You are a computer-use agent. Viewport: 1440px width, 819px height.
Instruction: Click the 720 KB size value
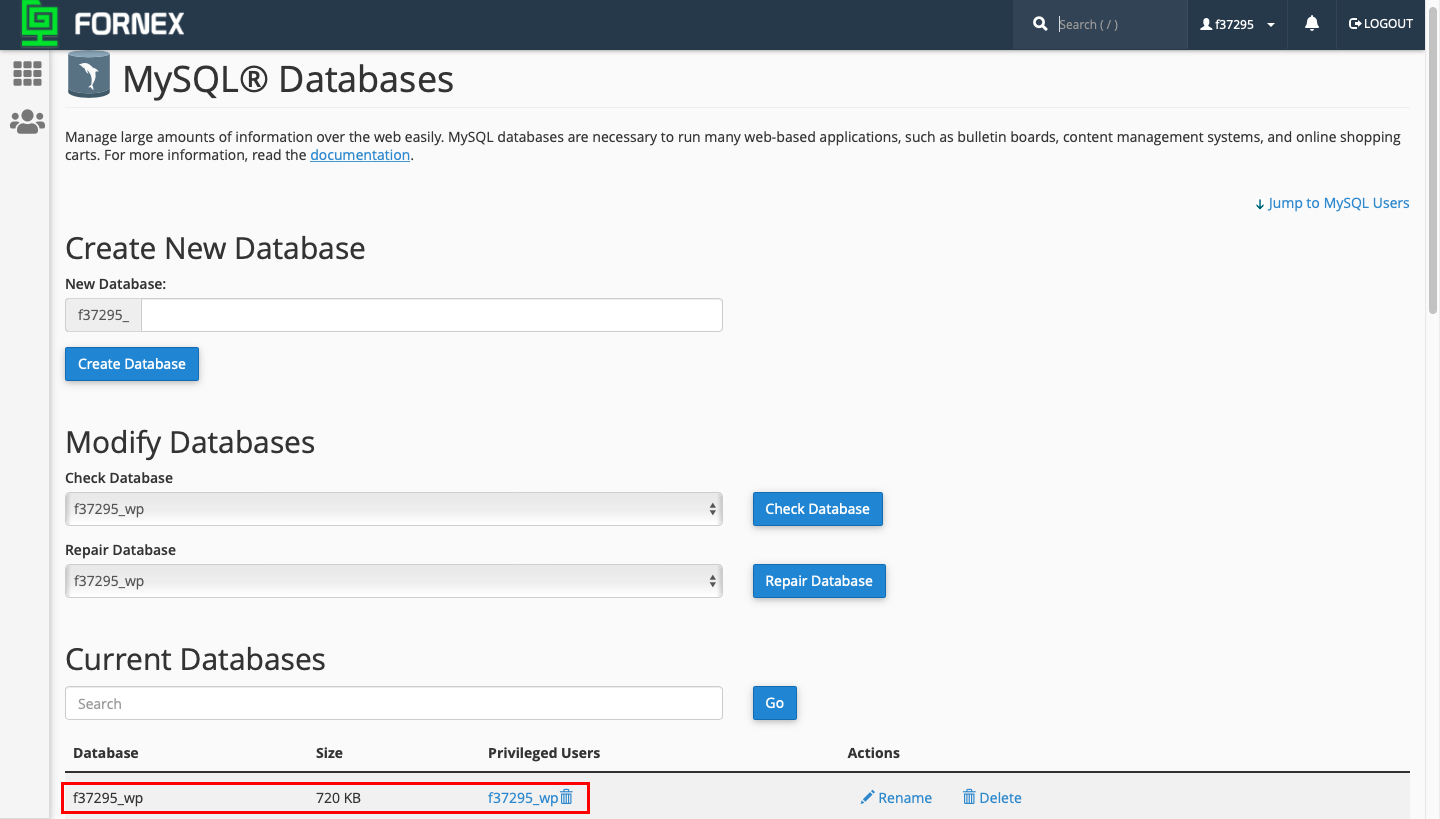[x=338, y=798]
